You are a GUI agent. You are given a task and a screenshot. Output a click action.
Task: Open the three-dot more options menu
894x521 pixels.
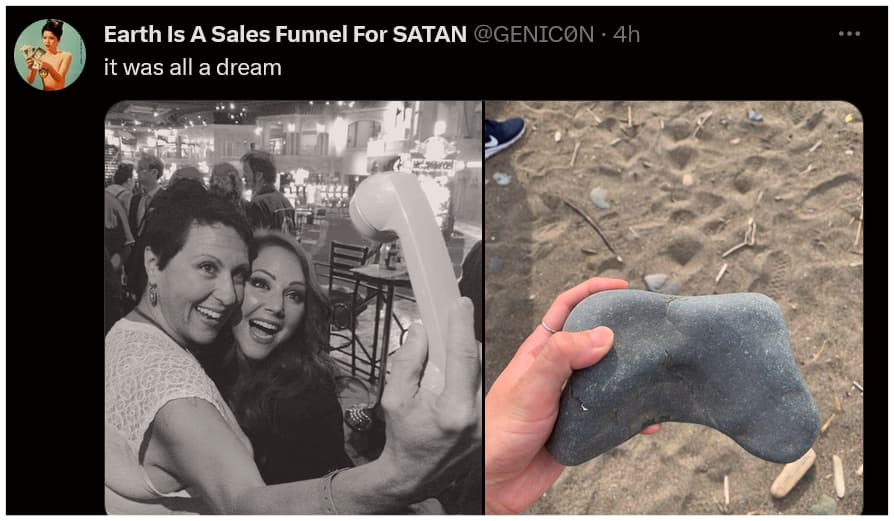(849, 34)
